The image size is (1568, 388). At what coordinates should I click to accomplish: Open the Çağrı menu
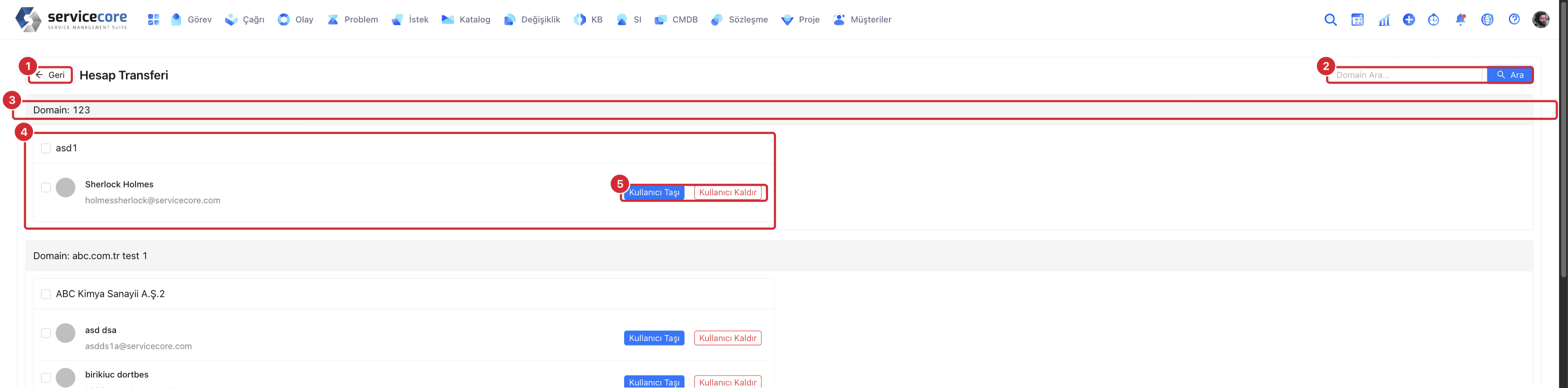pos(244,19)
